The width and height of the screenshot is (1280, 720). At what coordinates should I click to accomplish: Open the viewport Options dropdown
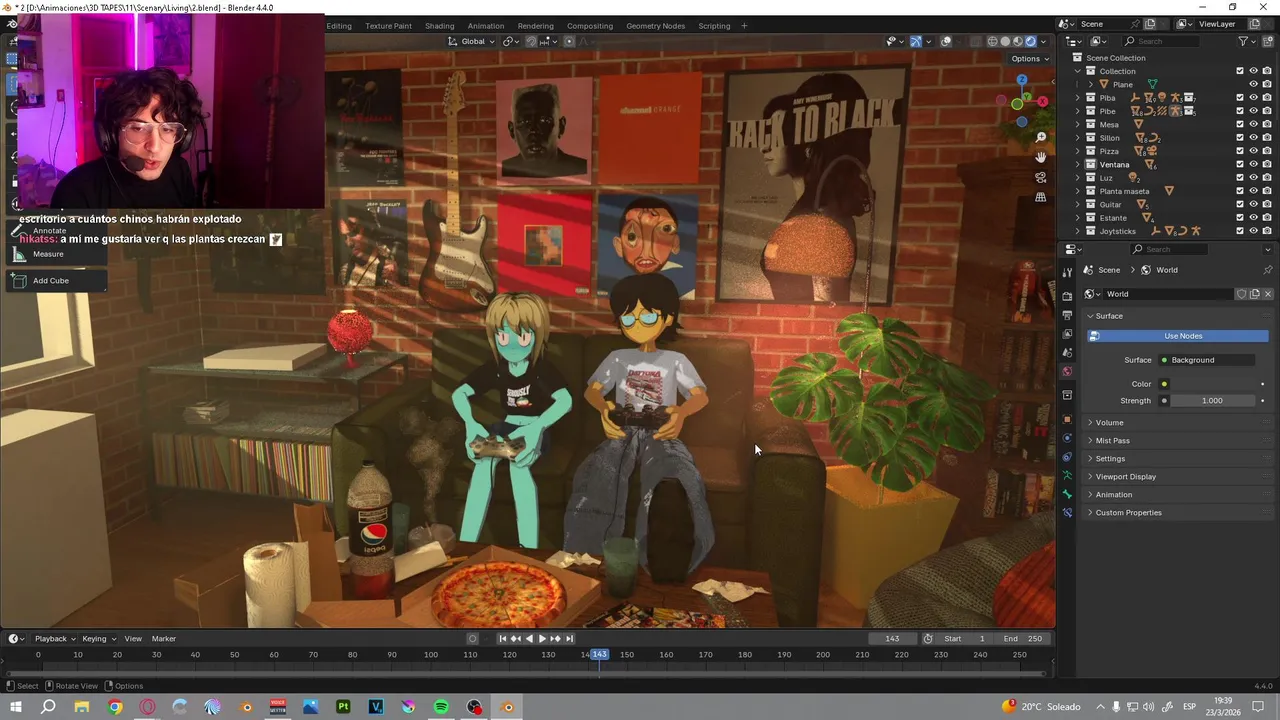point(1030,58)
